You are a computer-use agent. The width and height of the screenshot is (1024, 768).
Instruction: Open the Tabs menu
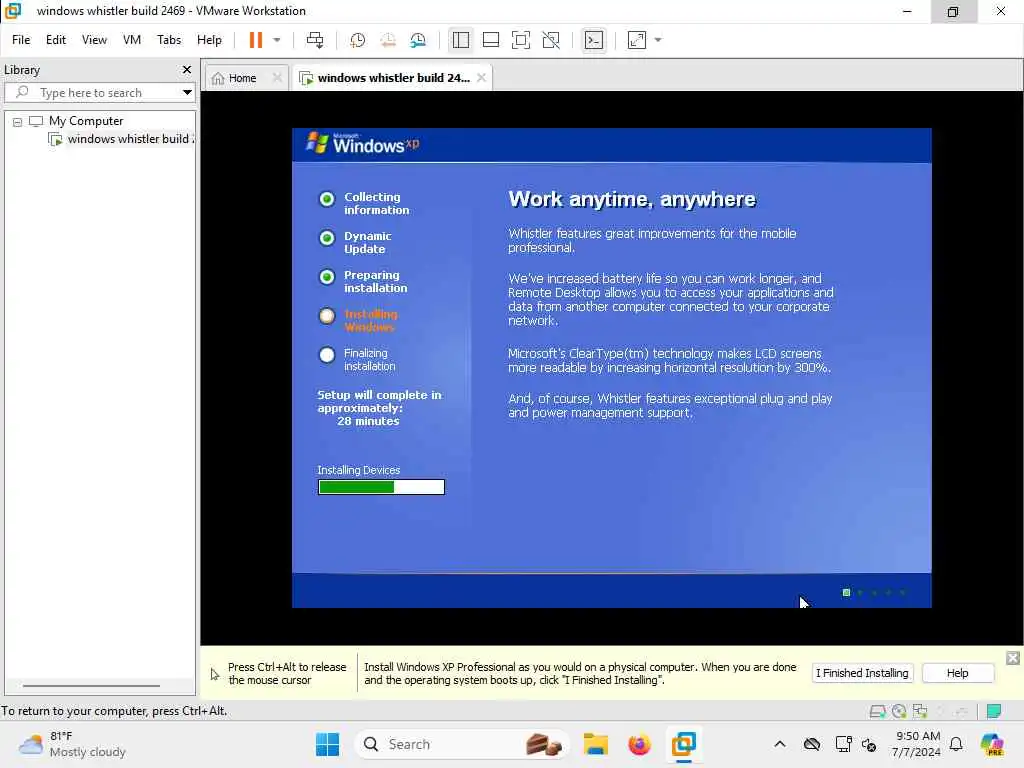coord(168,40)
